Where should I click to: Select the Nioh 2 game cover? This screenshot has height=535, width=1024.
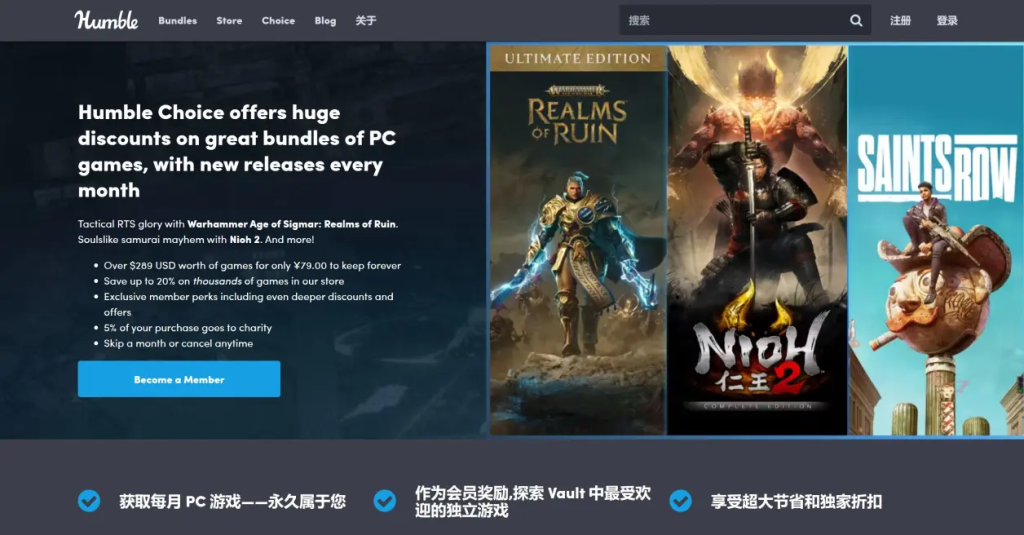(x=758, y=240)
